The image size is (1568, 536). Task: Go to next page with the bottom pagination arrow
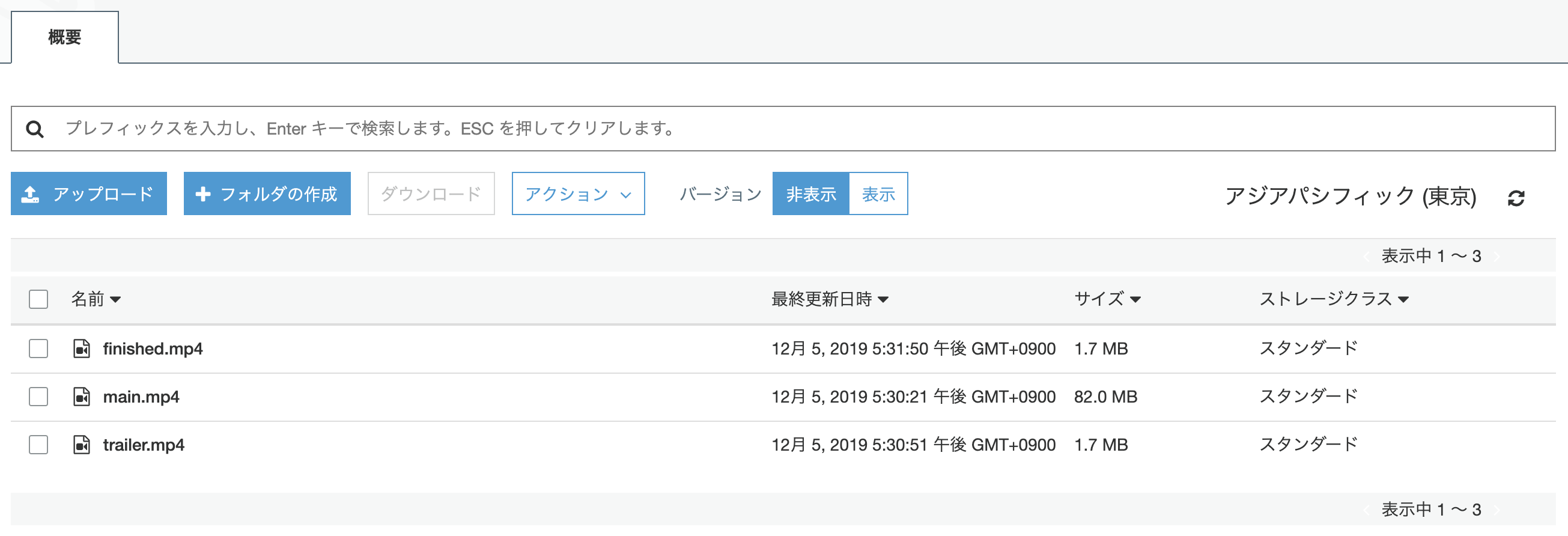coord(1497,509)
